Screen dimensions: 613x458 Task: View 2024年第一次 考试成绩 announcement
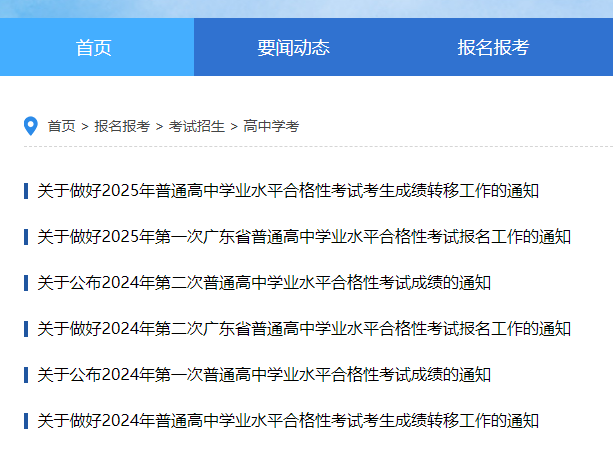pyautogui.click(x=264, y=375)
